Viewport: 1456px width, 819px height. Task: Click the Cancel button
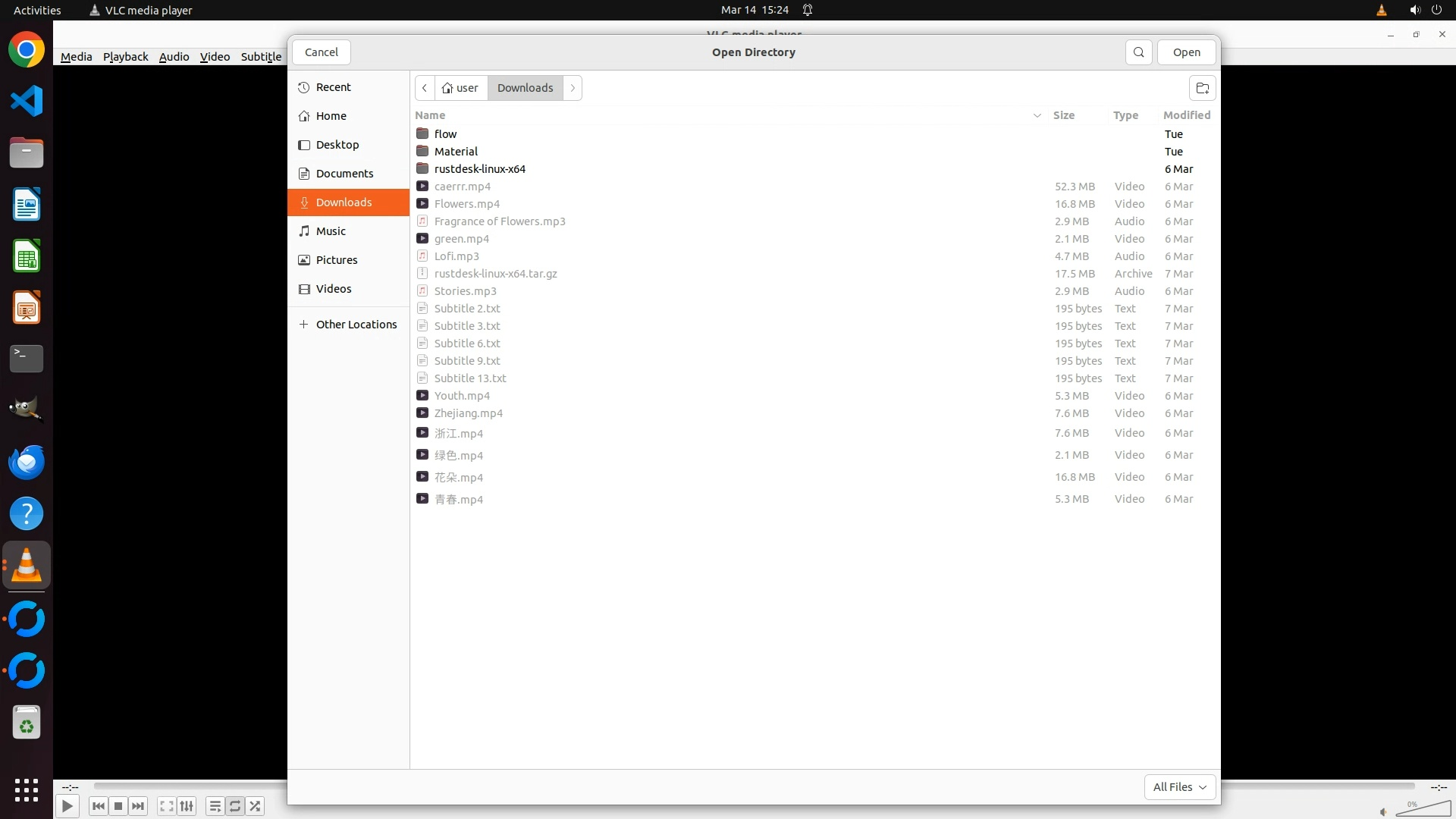(321, 52)
